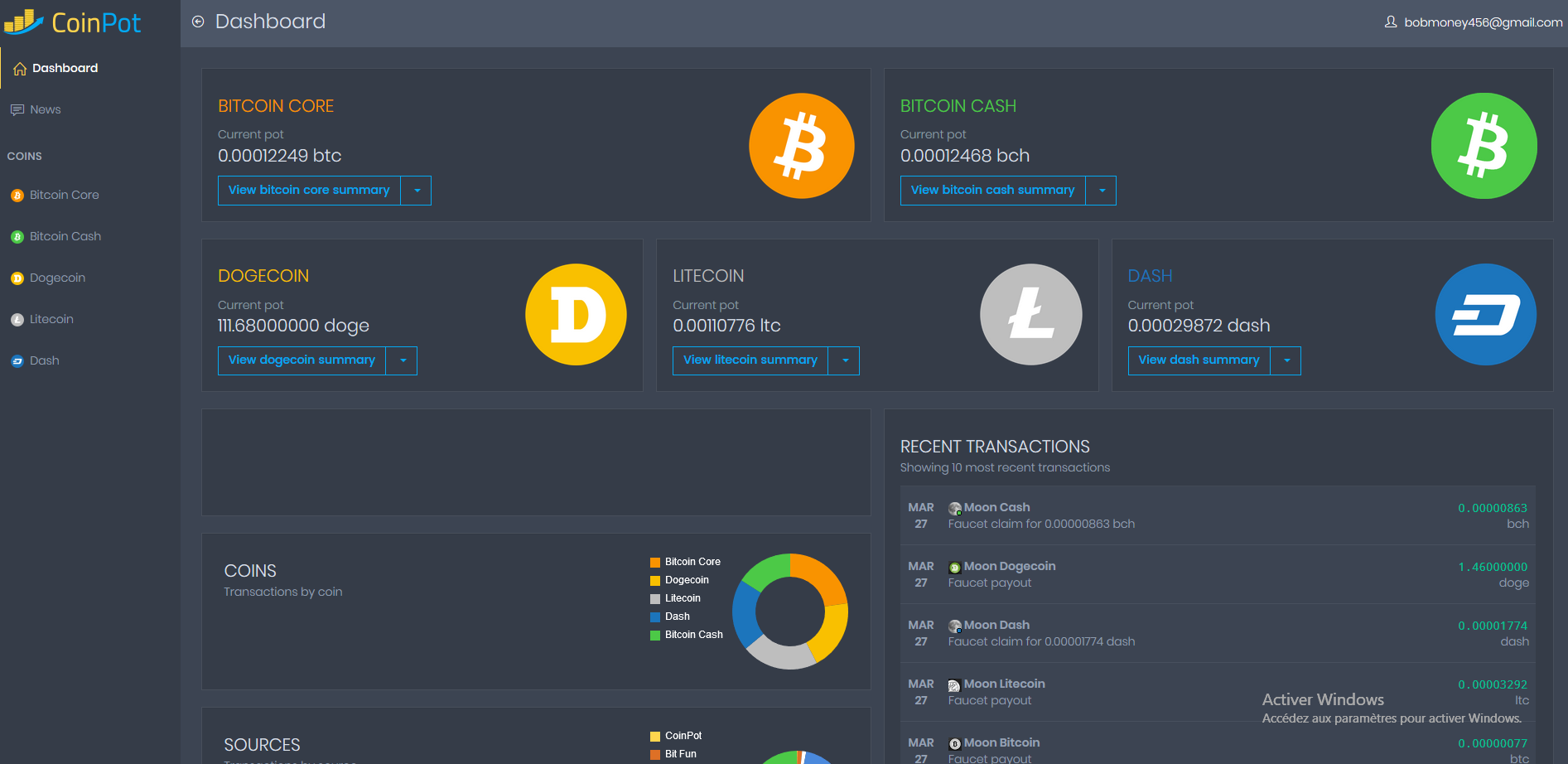Click CoinPot legend swatch in Sources chart

click(655, 737)
